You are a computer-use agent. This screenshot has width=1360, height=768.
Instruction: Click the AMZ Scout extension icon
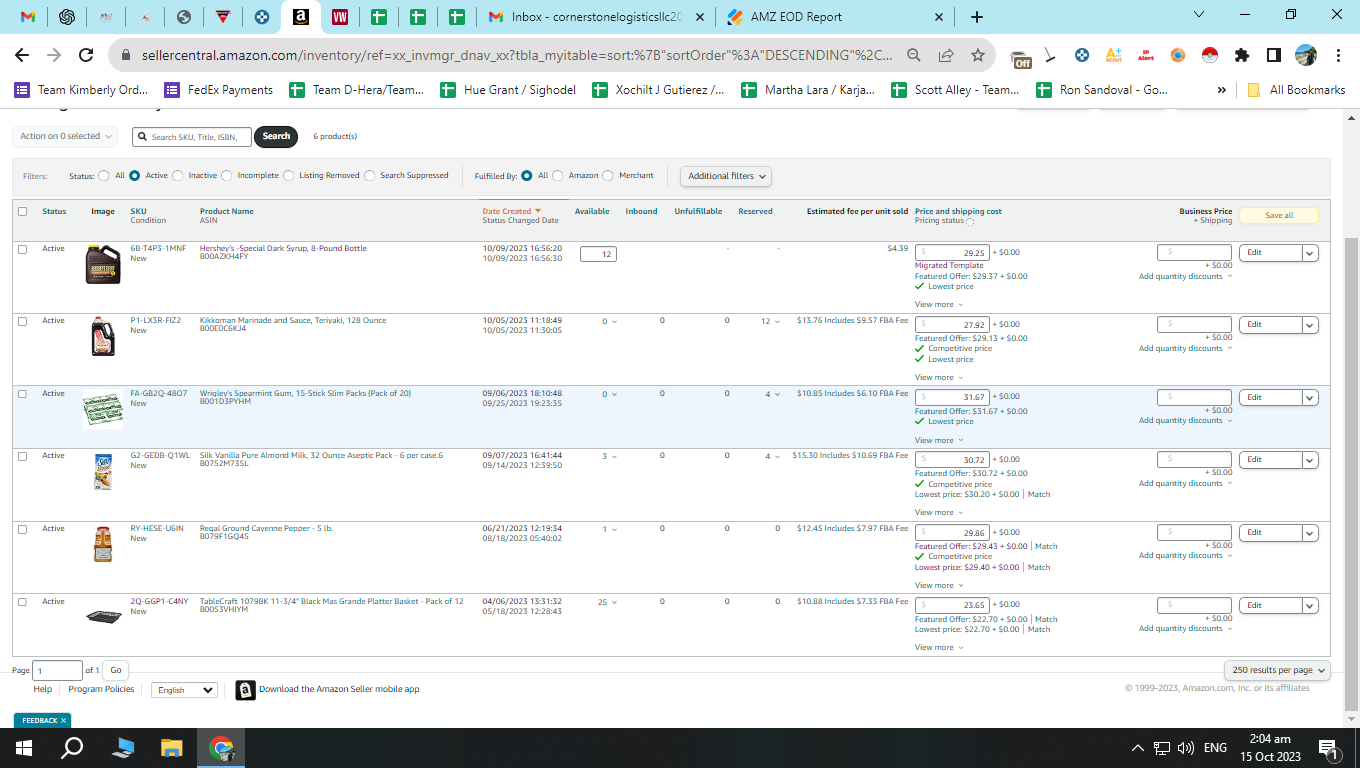[x=1114, y=55]
